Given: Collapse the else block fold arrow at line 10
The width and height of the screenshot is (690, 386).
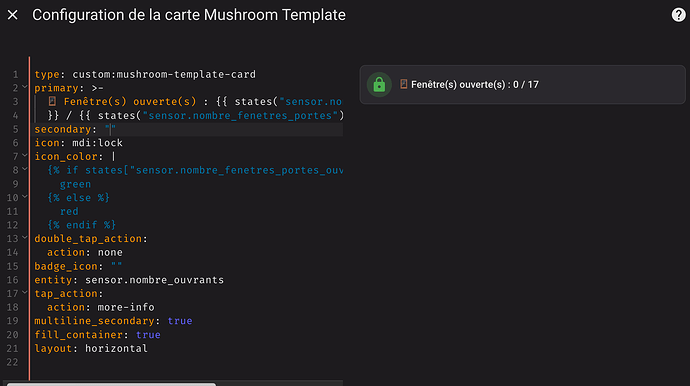Looking at the screenshot, I should [x=25, y=197].
